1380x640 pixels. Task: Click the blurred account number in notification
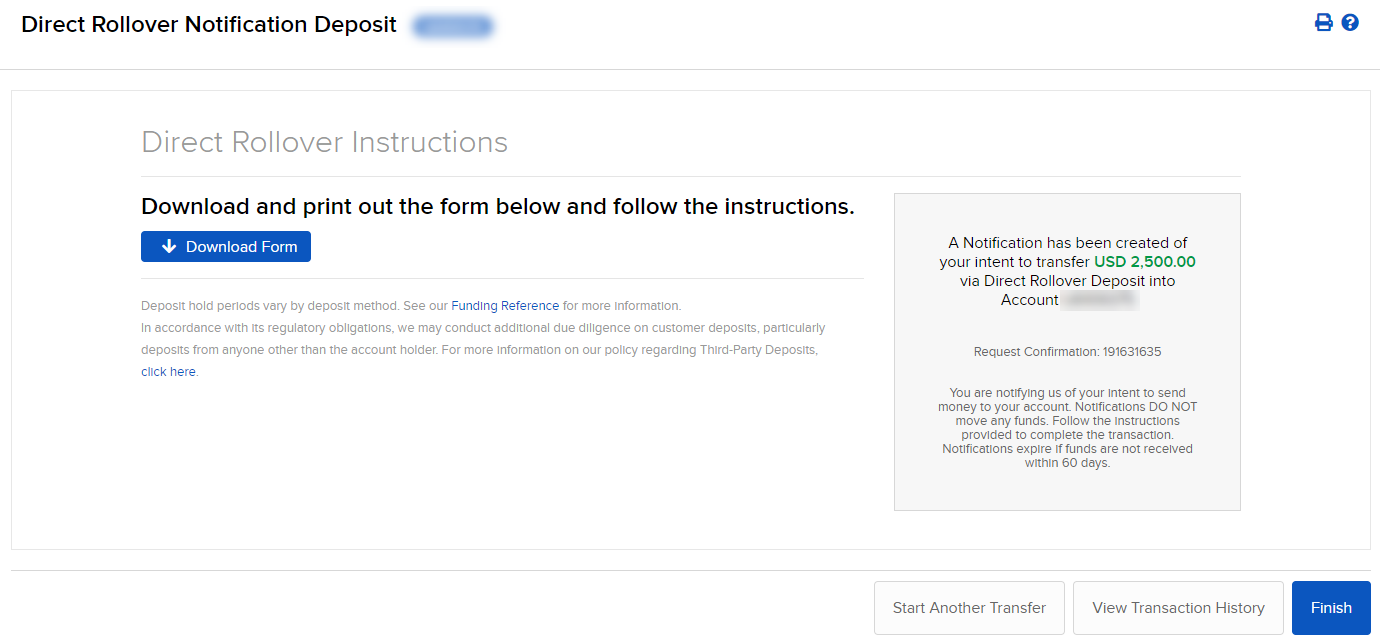click(x=1098, y=300)
